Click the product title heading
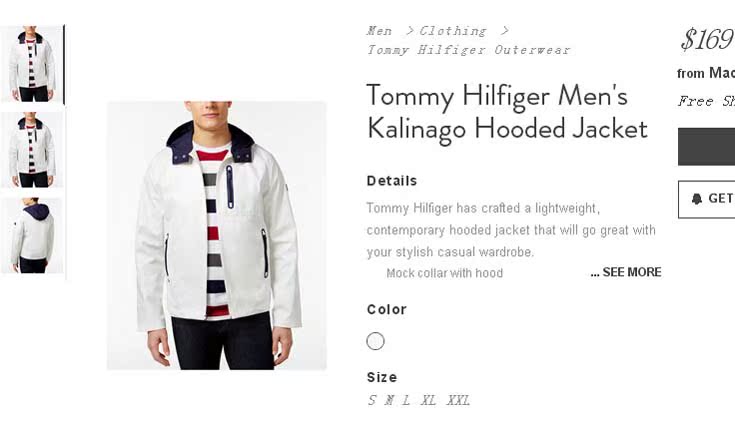The image size is (735, 422). coord(507,112)
